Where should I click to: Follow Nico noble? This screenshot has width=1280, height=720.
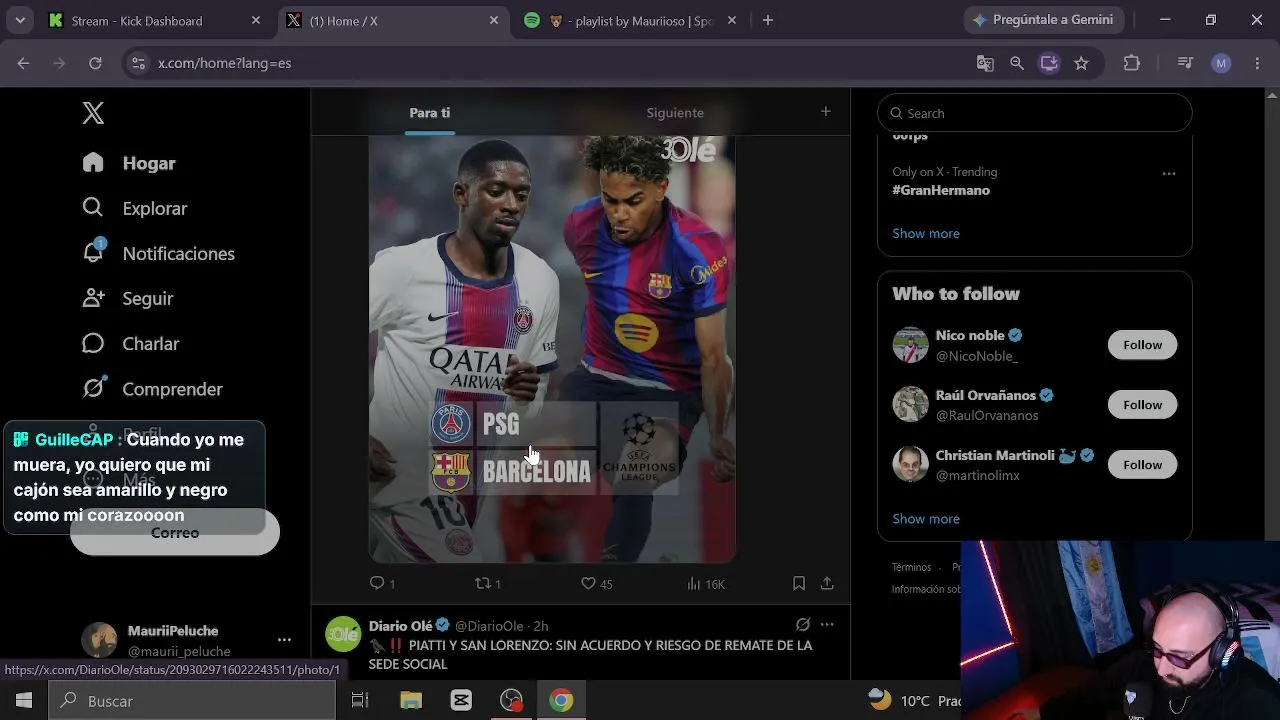click(x=1142, y=345)
